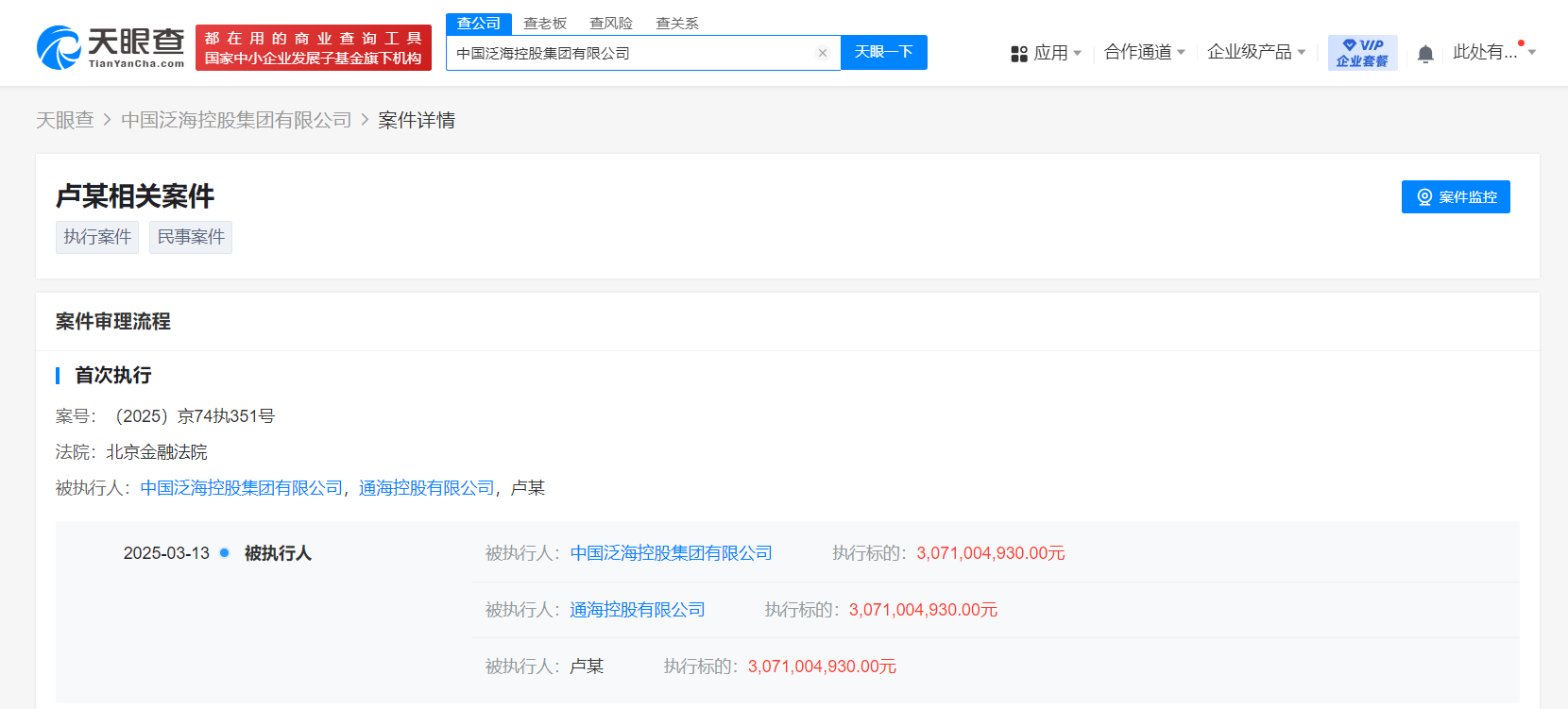Click the 3,071,004,930.00元 amount in the 卢某 row

(x=823, y=667)
